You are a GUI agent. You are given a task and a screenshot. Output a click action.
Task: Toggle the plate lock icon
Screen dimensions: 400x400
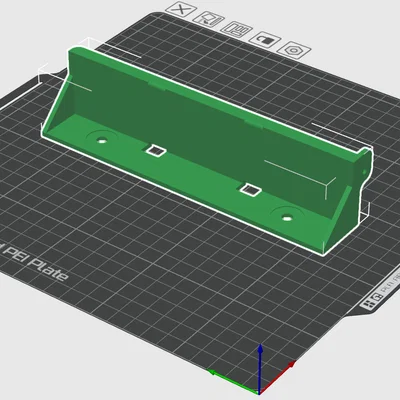coord(266,40)
